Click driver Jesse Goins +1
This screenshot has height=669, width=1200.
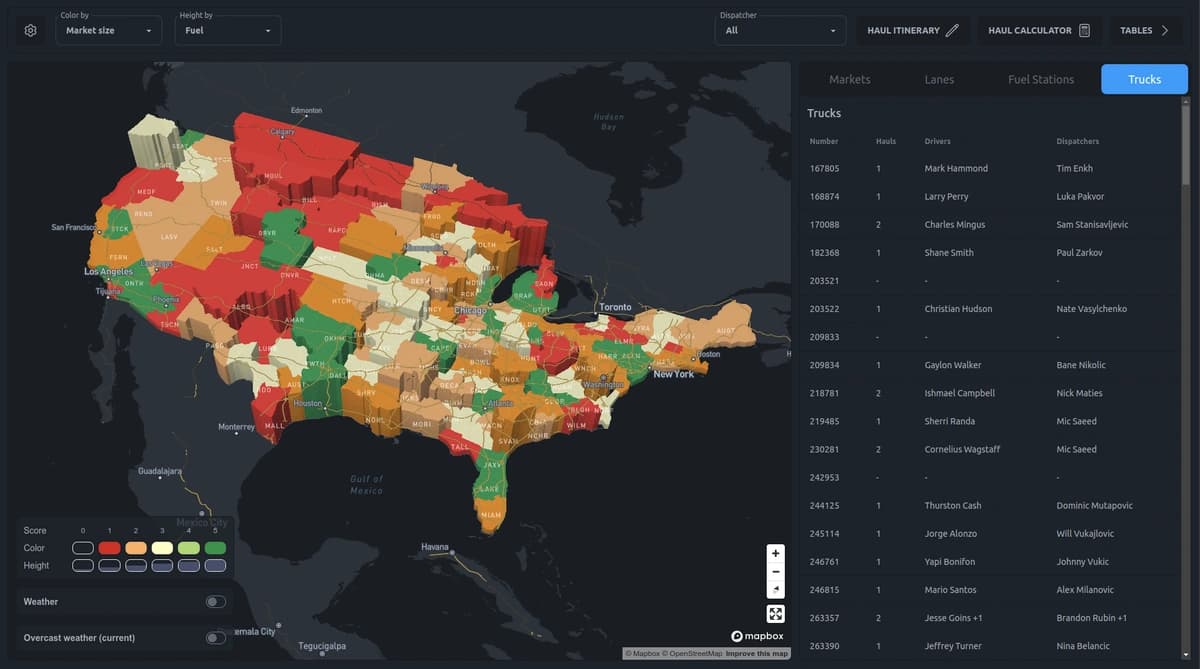coord(953,618)
